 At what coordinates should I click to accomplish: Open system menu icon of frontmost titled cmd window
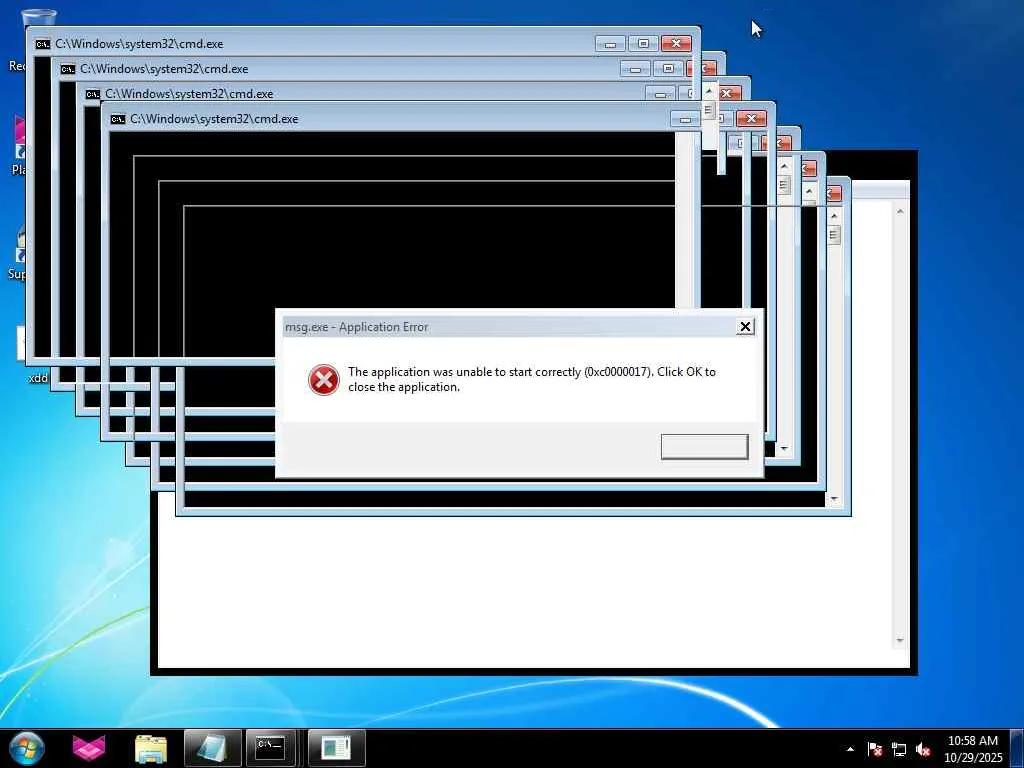[x=118, y=119]
